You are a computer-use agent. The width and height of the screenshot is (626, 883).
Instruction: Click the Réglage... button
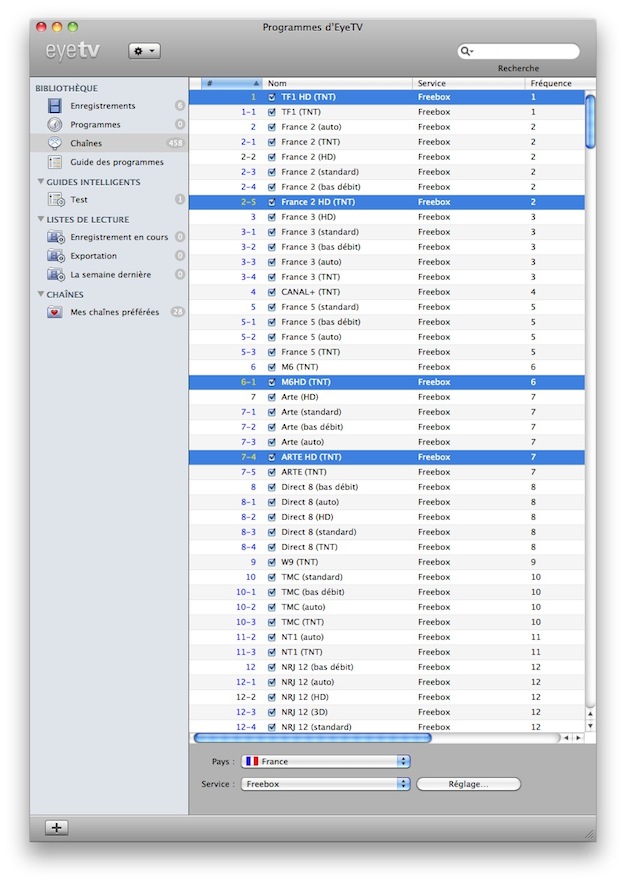point(468,784)
